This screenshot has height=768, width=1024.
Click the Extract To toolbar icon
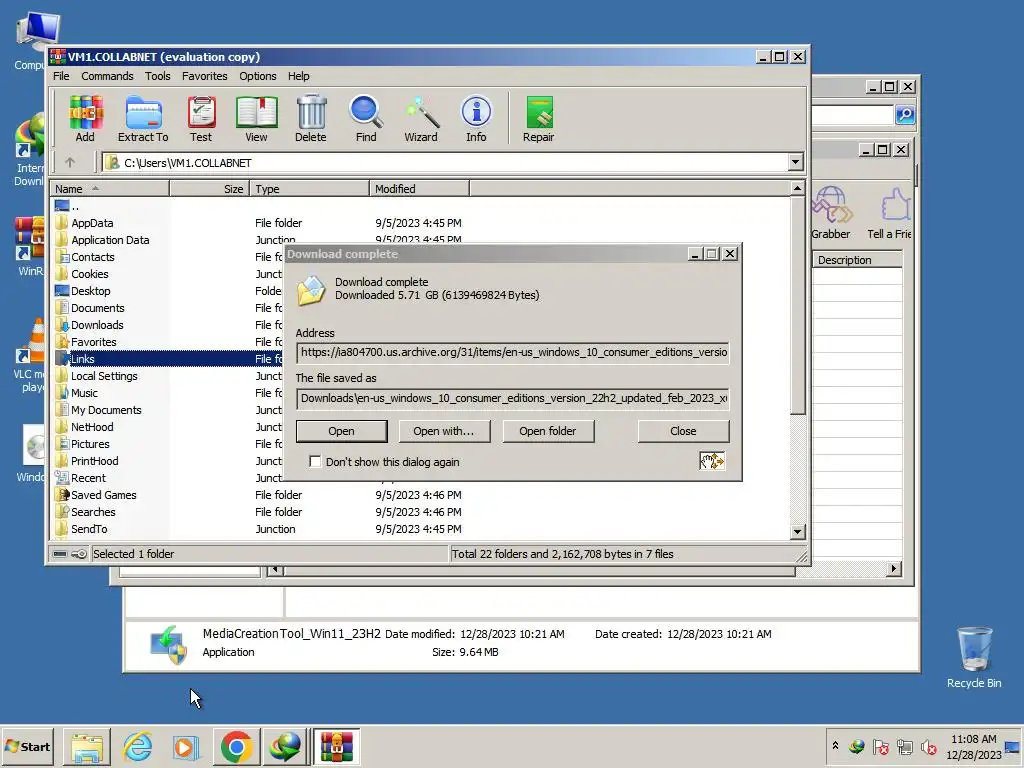143,119
